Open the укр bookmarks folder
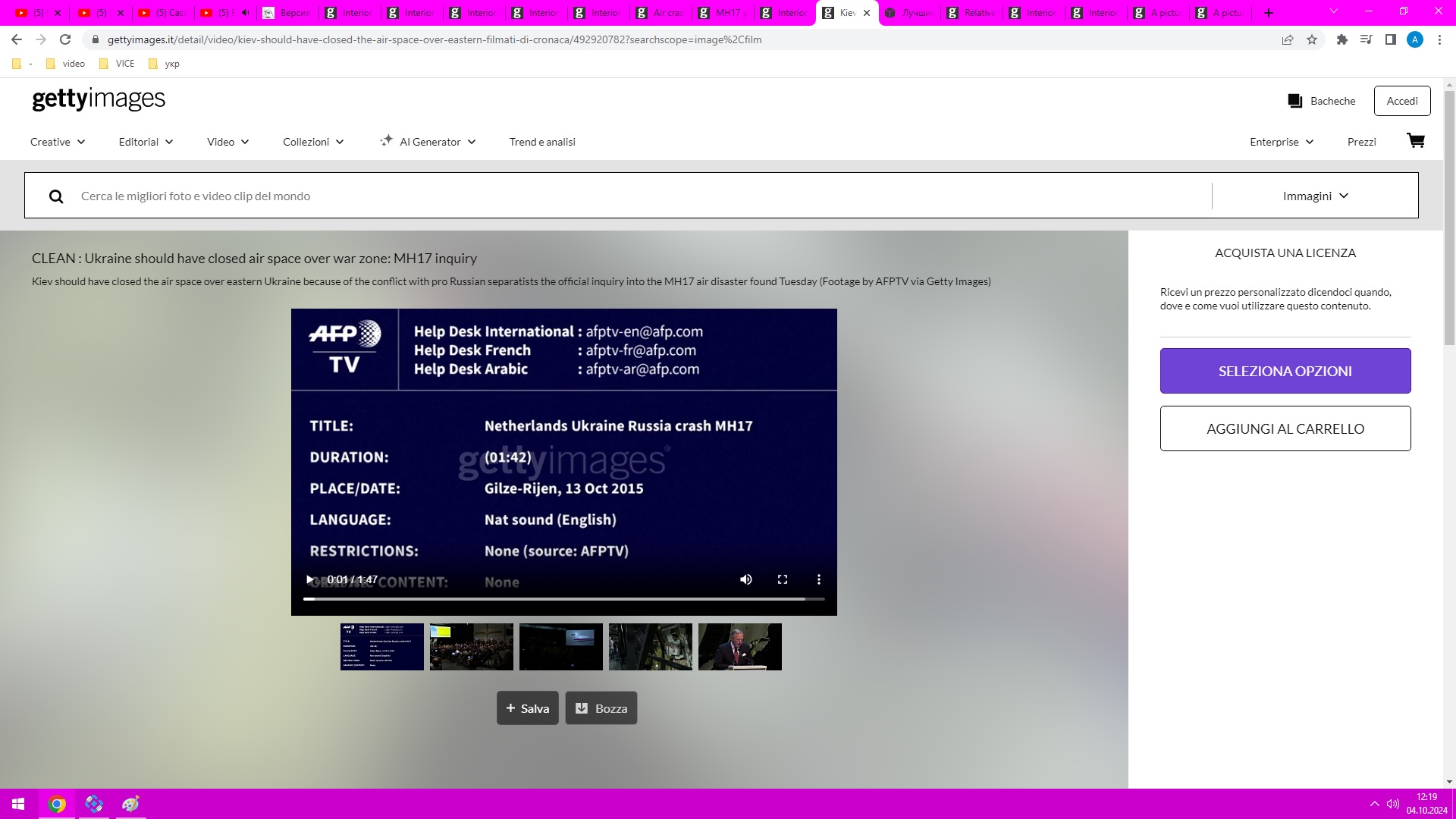 165,64
